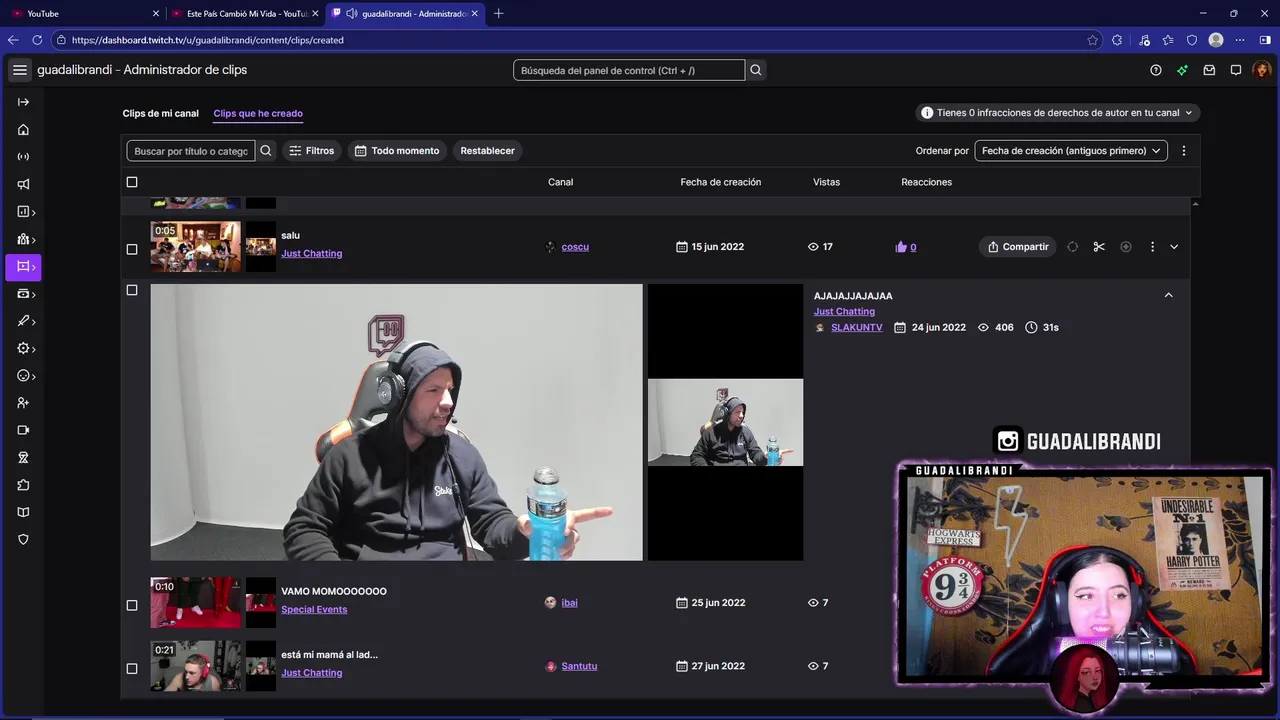
Task: Go to the Home icon in the sidebar
Action: 23,130
